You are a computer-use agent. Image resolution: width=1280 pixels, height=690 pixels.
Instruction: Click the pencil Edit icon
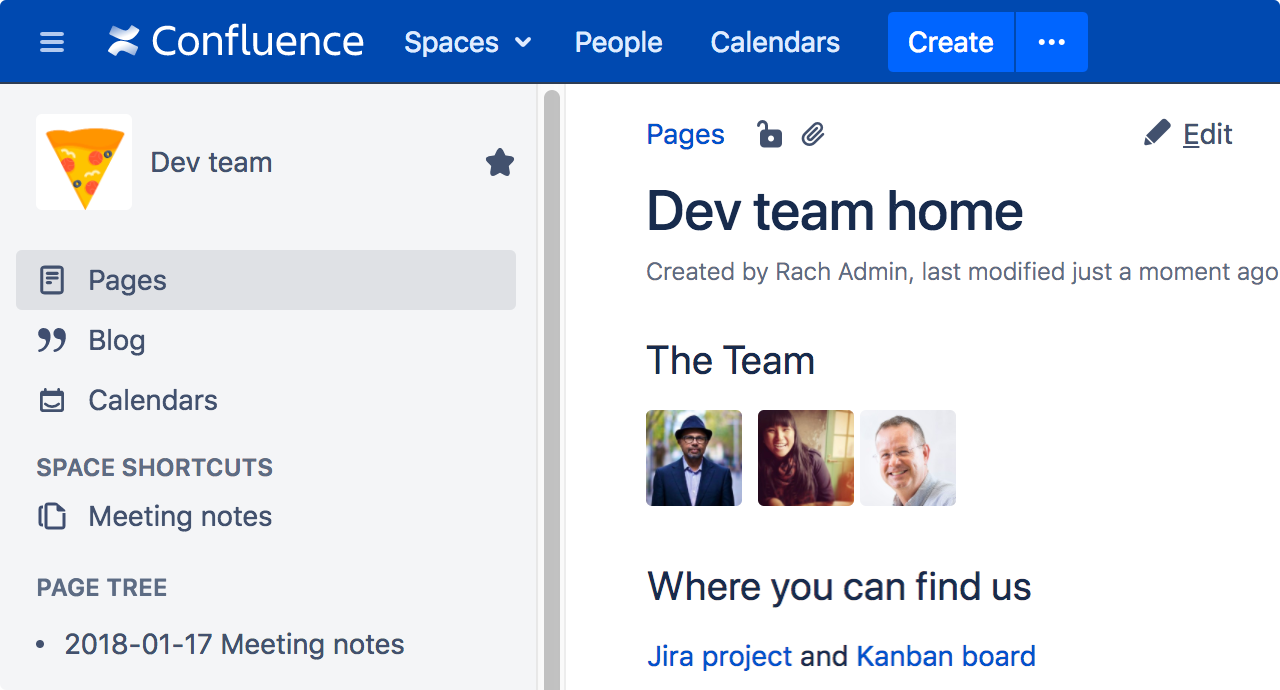pyautogui.click(x=1157, y=134)
